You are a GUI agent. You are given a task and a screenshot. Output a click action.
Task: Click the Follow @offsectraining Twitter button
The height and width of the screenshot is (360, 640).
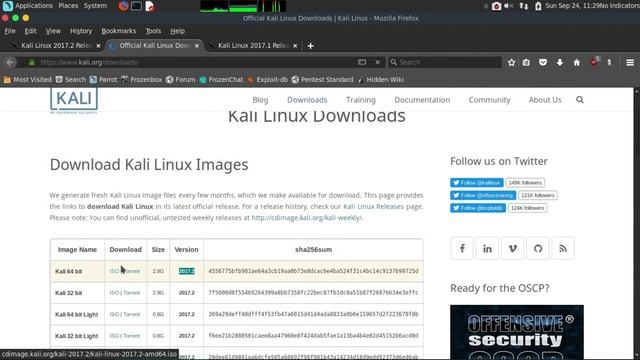coord(483,195)
